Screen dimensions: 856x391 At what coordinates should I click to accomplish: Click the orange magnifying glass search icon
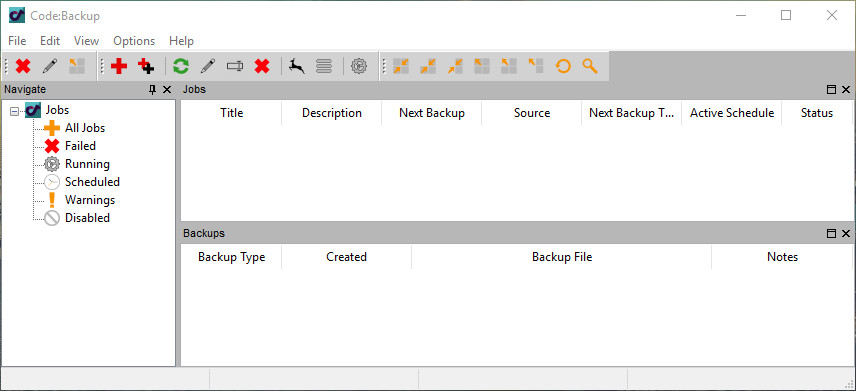point(590,67)
